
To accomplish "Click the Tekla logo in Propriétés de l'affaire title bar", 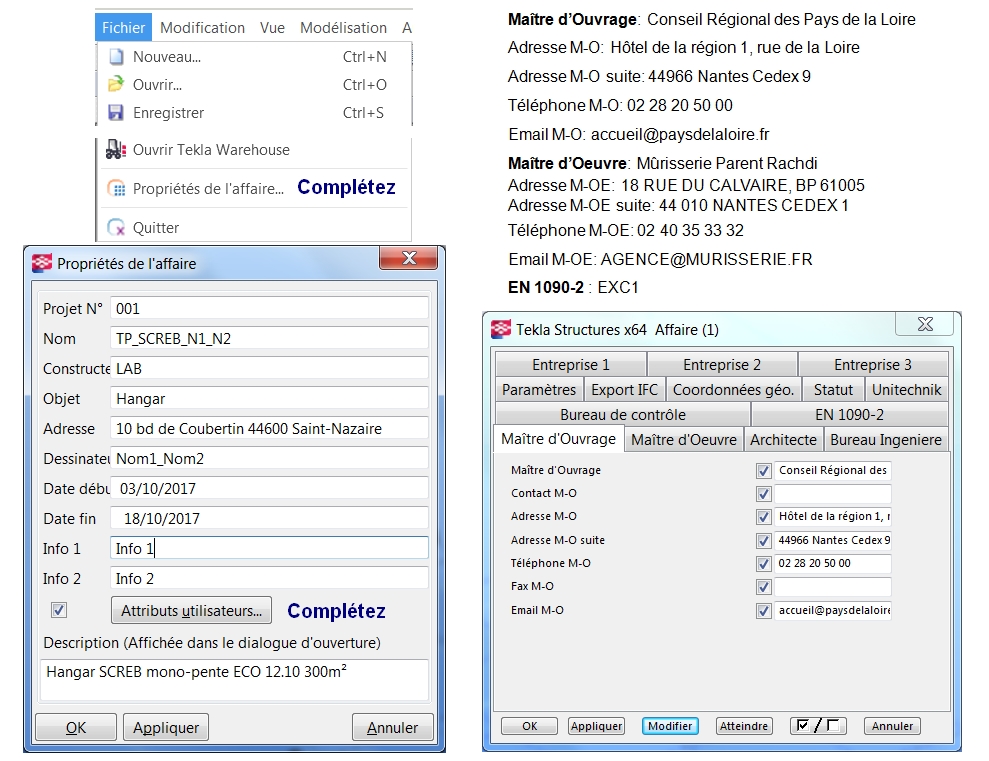I will pyautogui.click(x=42, y=263).
